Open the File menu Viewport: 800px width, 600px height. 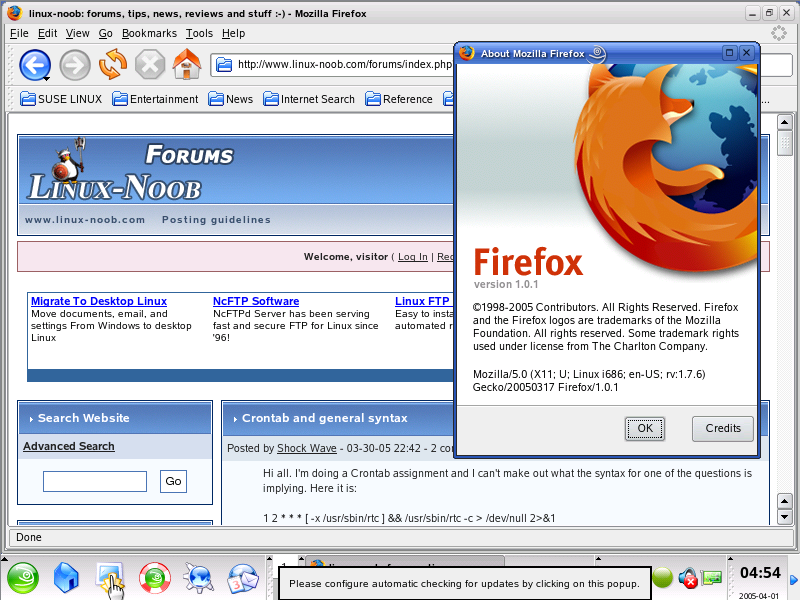point(19,33)
